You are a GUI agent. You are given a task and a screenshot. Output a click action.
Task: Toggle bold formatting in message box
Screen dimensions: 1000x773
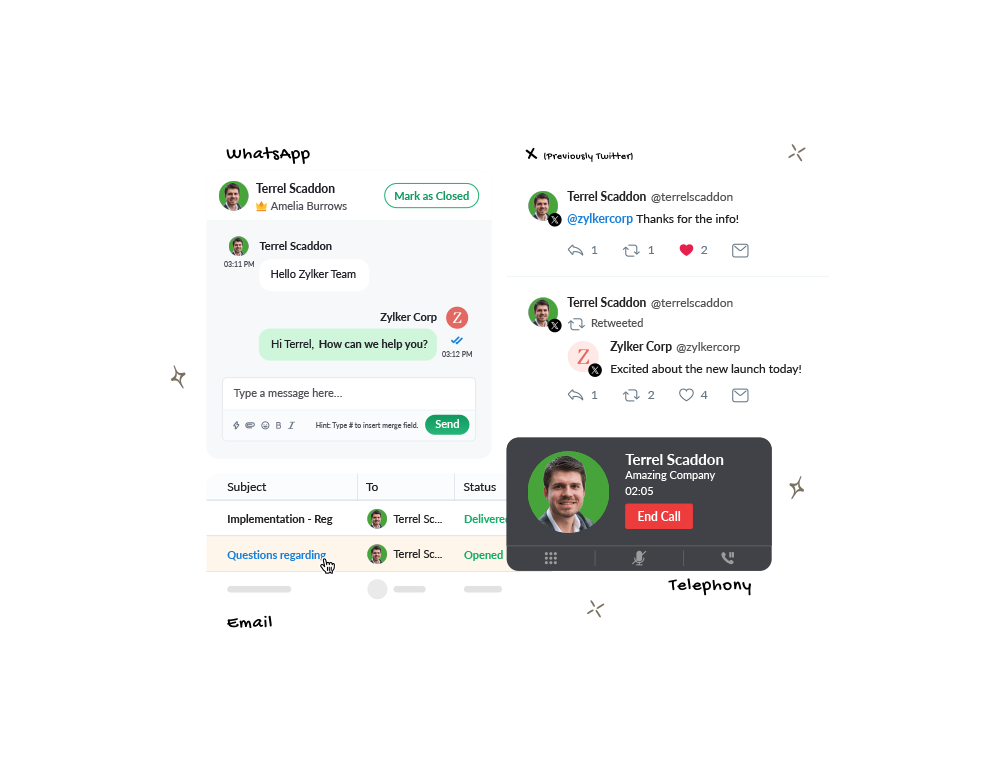coord(278,425)
